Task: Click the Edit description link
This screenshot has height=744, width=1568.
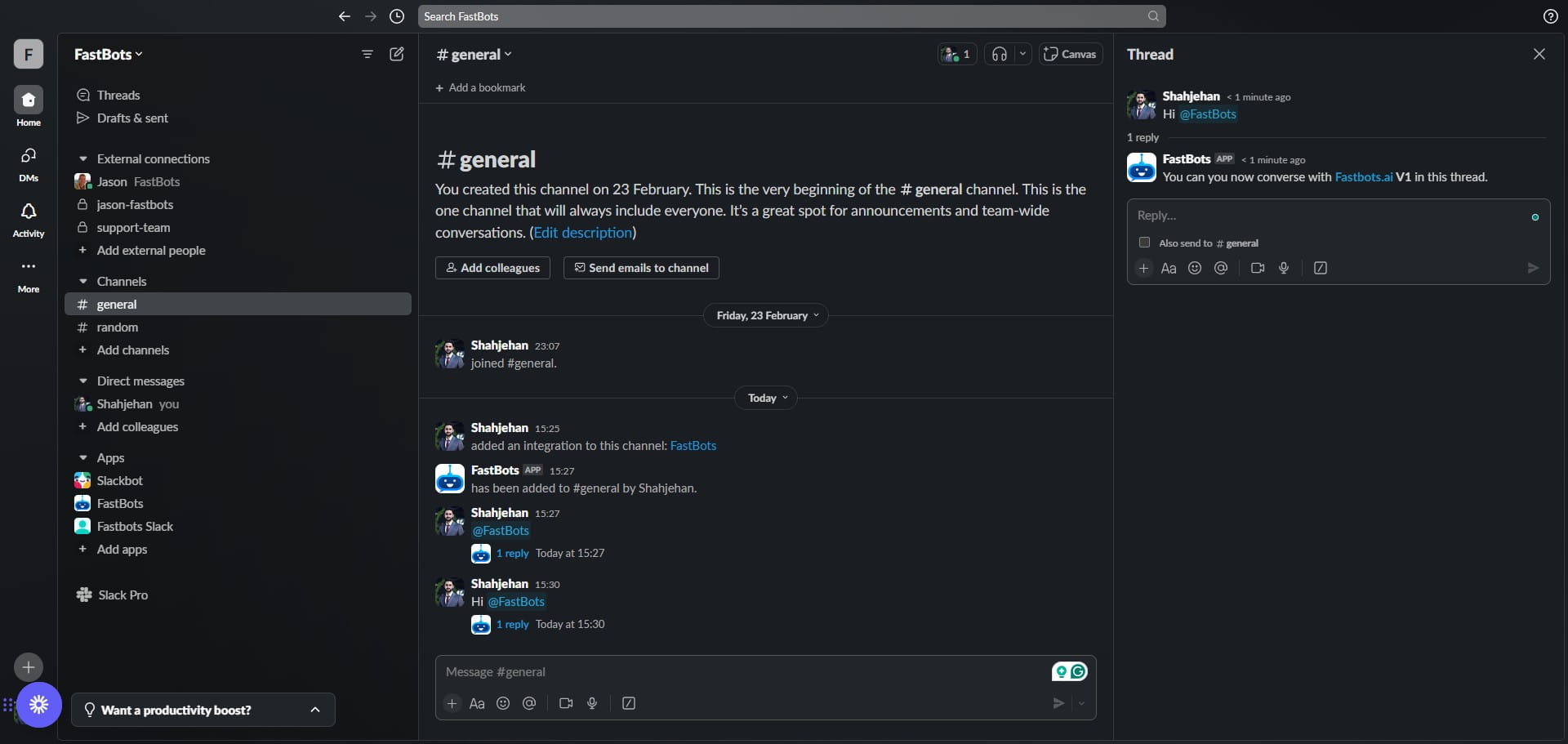Action: point(583,233)
